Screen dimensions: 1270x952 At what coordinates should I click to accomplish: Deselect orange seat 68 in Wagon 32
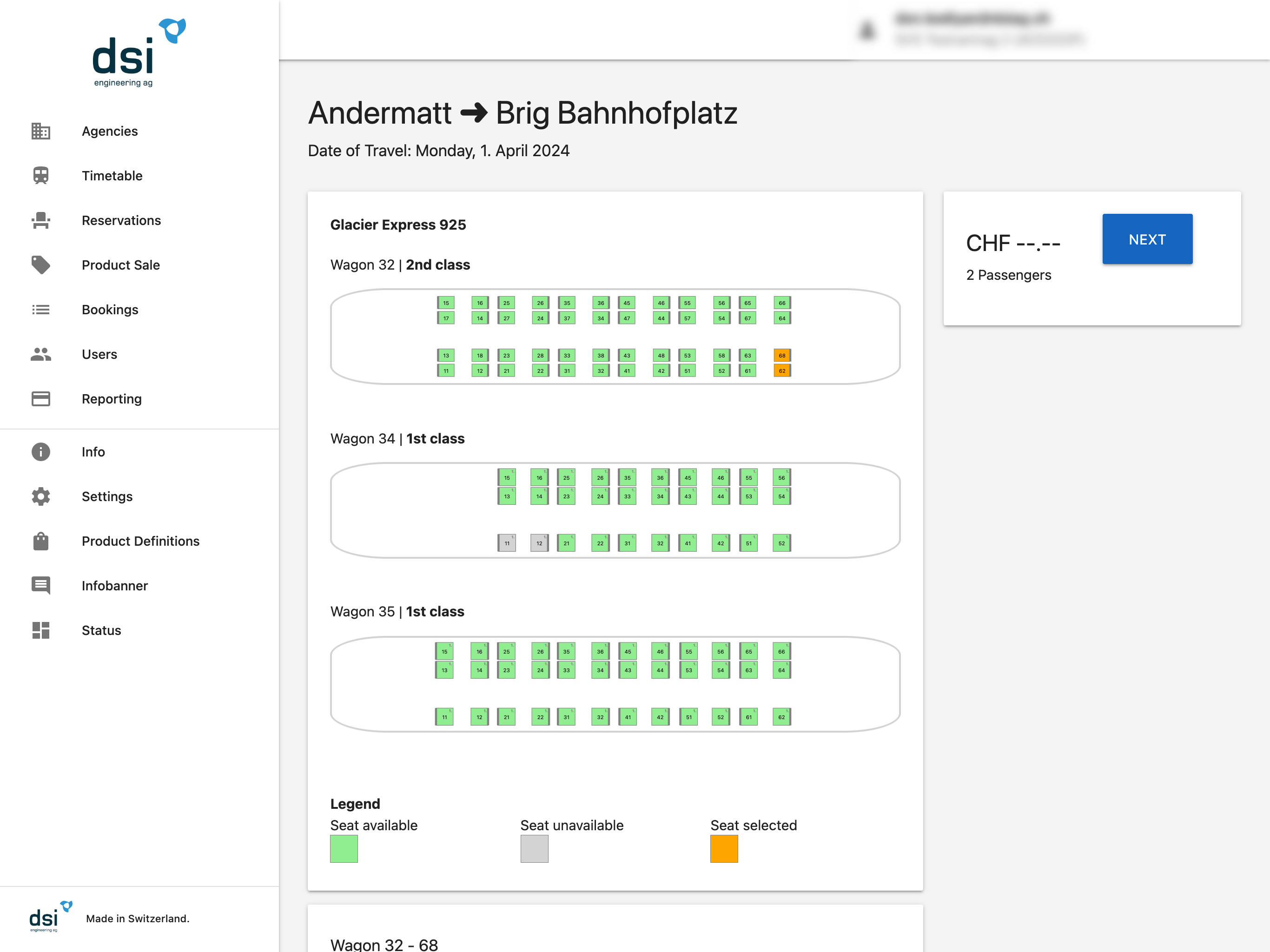coord(782,356)
